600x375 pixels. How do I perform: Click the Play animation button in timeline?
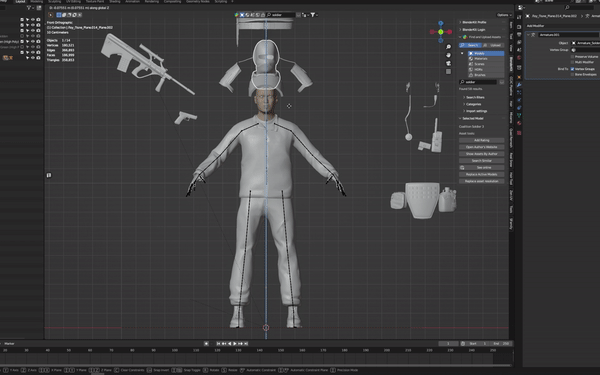tap(235, 344)
